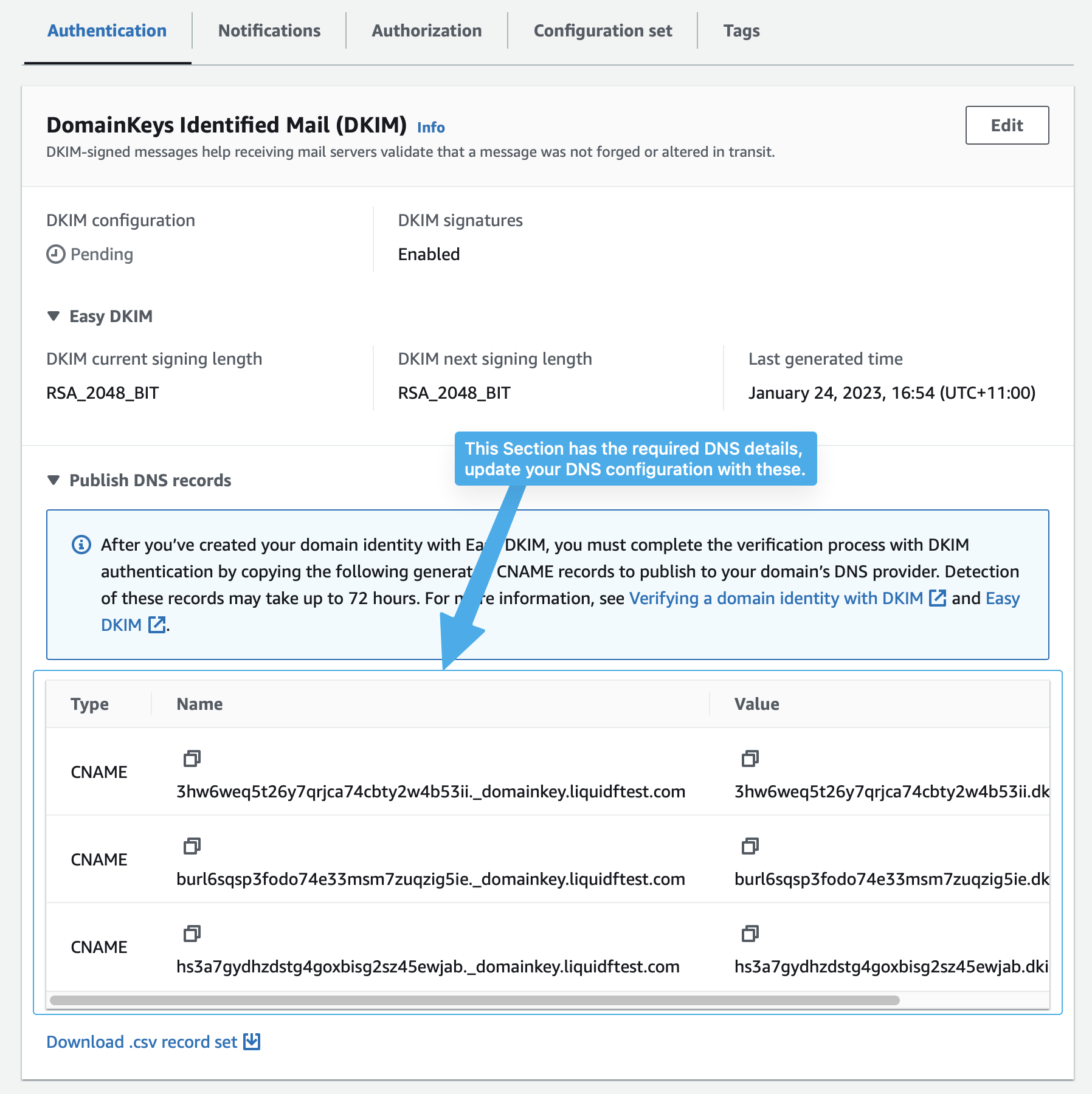Screen dimensions: 1092x1094
Task: Click the info icon in the verification banner
Action: click(x=80, y=544)
